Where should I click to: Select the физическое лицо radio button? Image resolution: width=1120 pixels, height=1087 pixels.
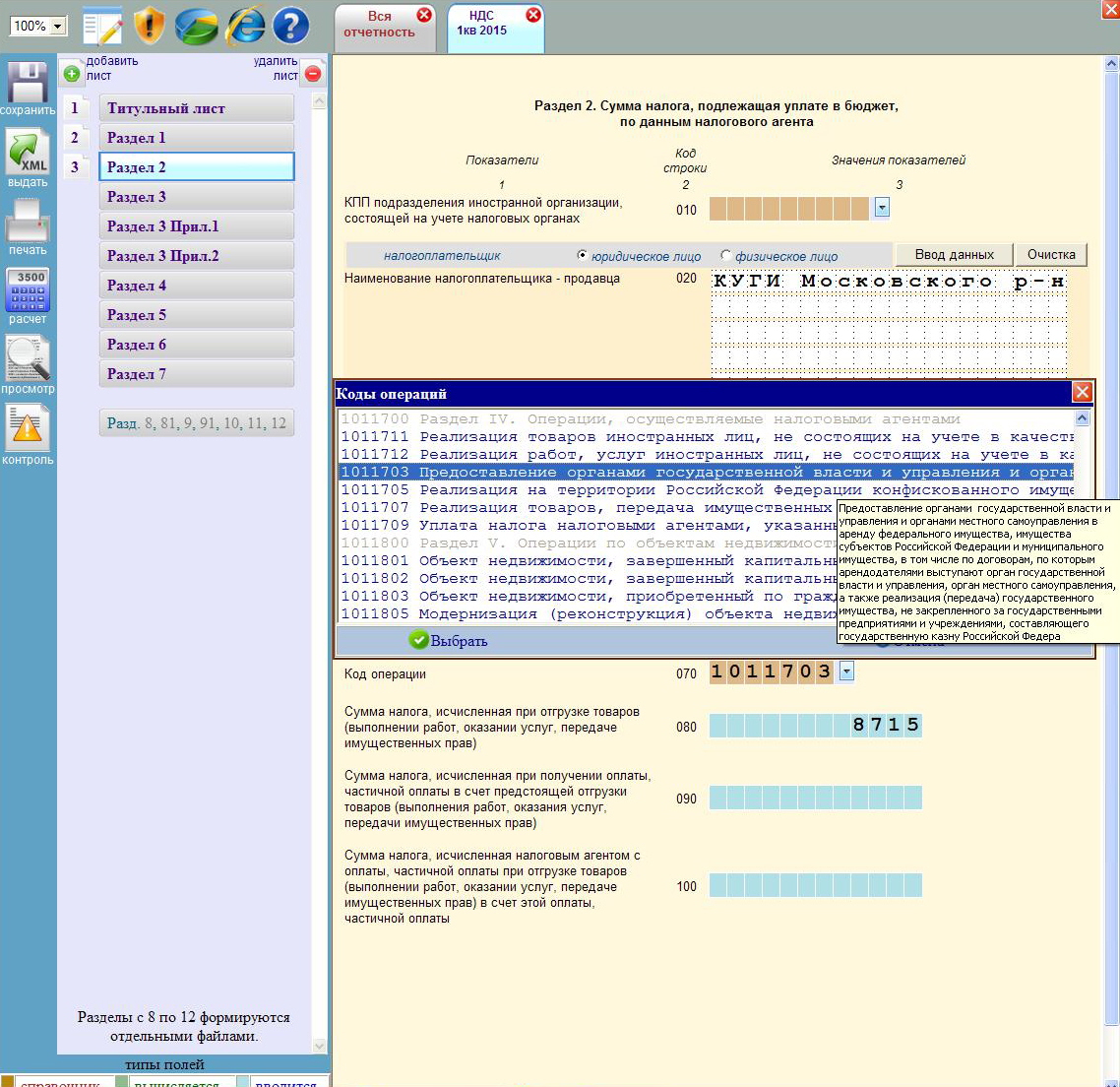(x=726, y=255)
